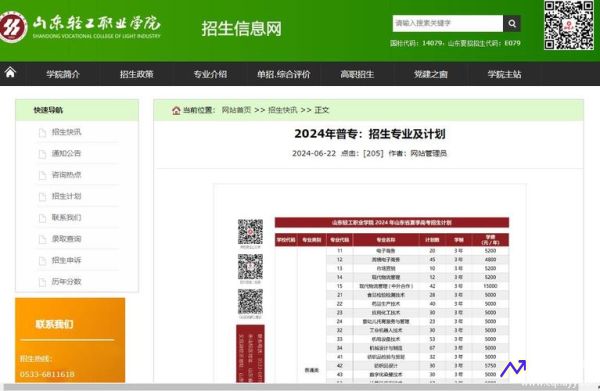600x391 pixels.
Task: Click the college logo emblem
Action: click(x=13, y=27)
